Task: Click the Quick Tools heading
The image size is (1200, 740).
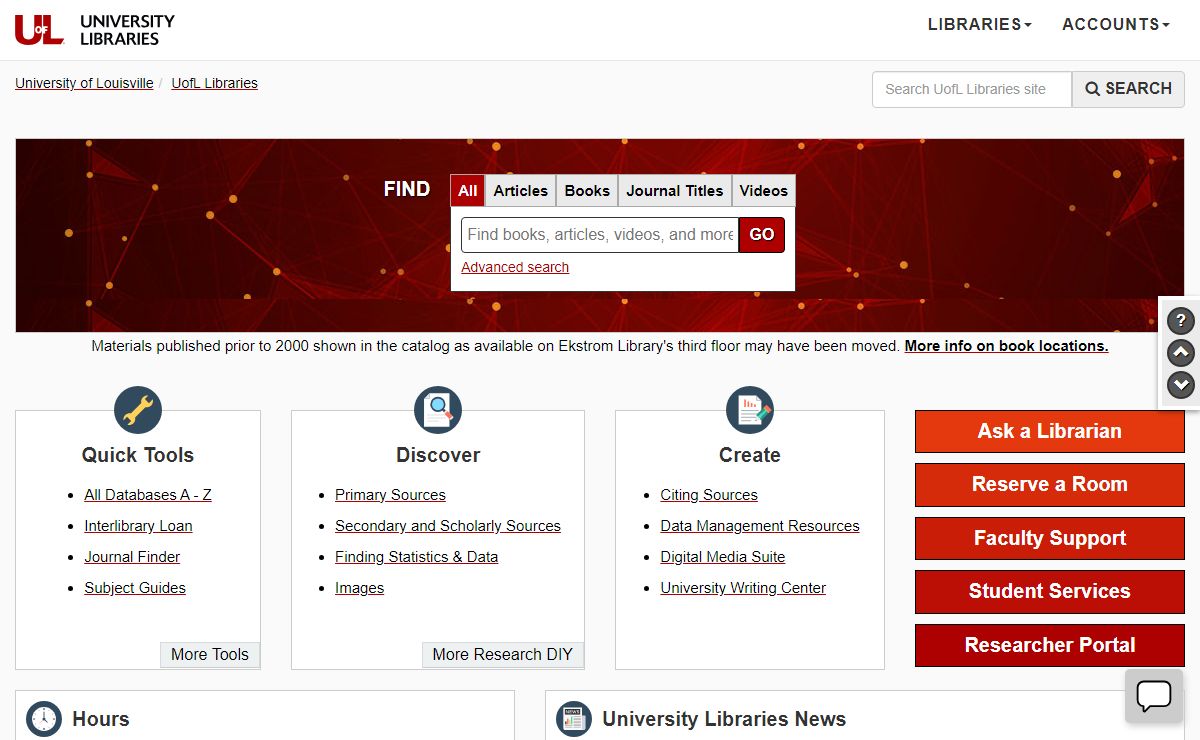Action: click(x=138, y=455)
